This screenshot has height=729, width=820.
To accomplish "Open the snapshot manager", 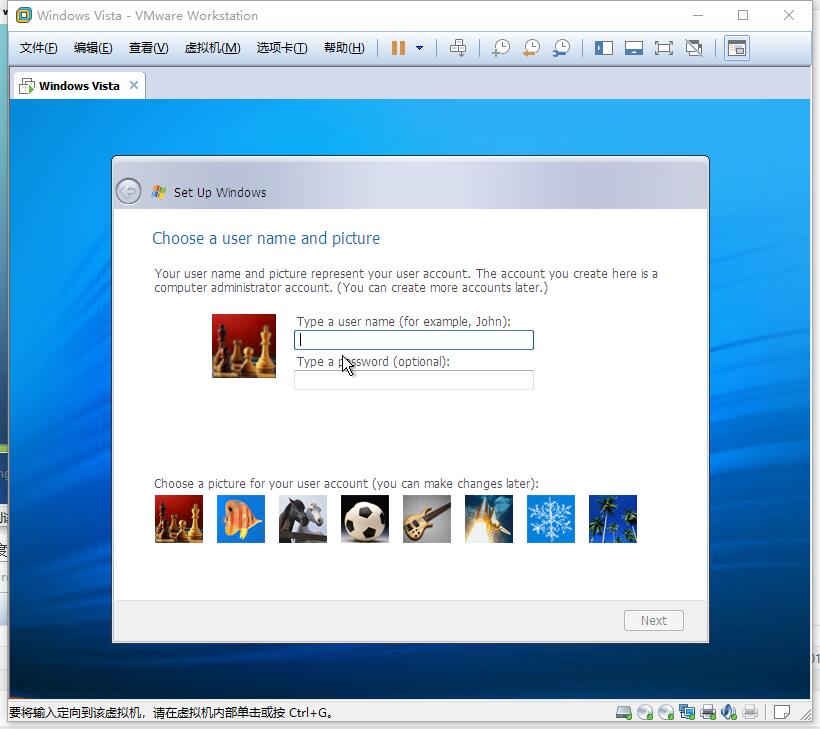I will click(562, 48).
